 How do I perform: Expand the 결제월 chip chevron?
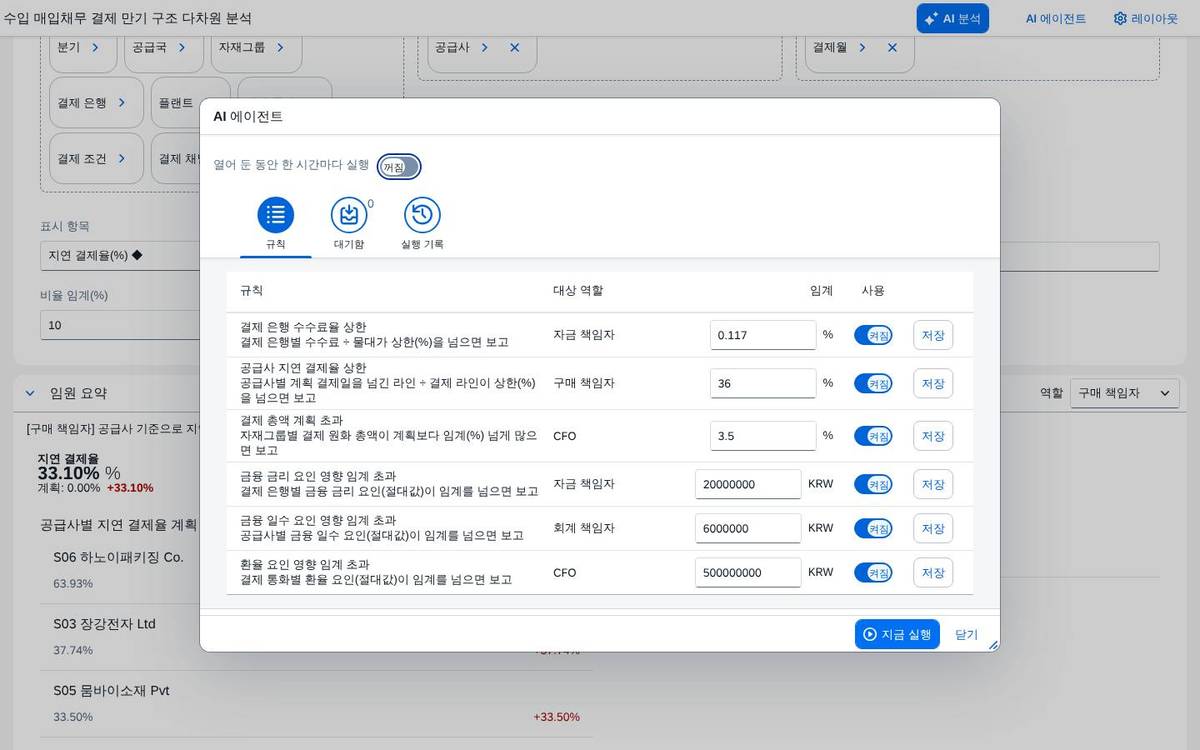coord(862,47)
